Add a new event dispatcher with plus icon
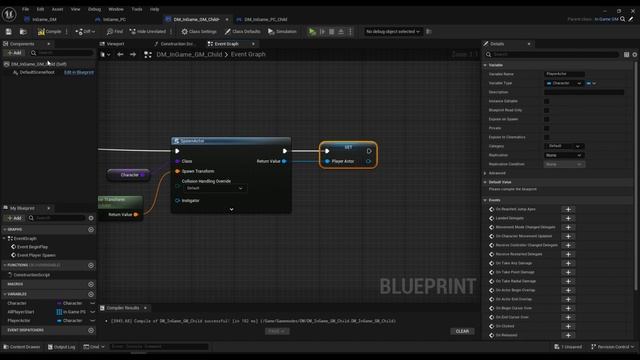Image resolution: width=640 pixels, height=360 pixels. [x=91, y=330]
